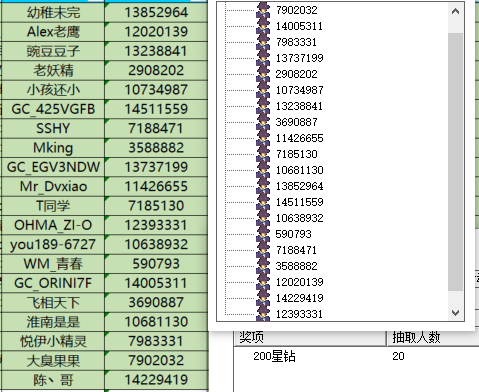The width and height of the screenshot is (479, 392).
Task: Select winner entry 3690887 in the tree list
Action: (x=297, y=122)
